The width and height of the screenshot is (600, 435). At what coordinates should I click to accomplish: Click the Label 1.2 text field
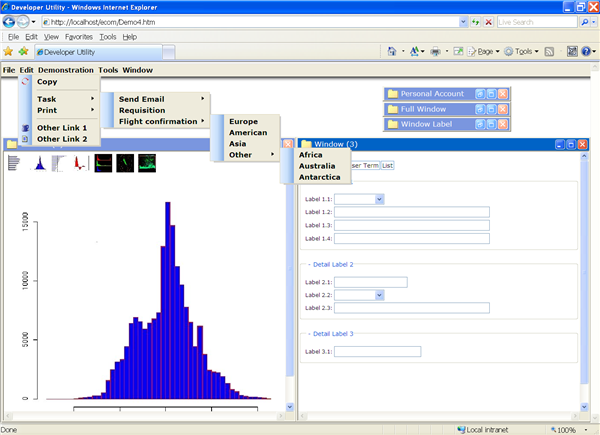tap(412, 212)
